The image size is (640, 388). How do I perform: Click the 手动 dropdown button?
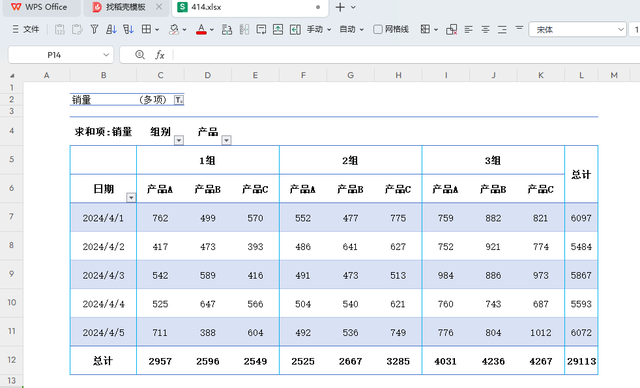[x=319, y=29]
